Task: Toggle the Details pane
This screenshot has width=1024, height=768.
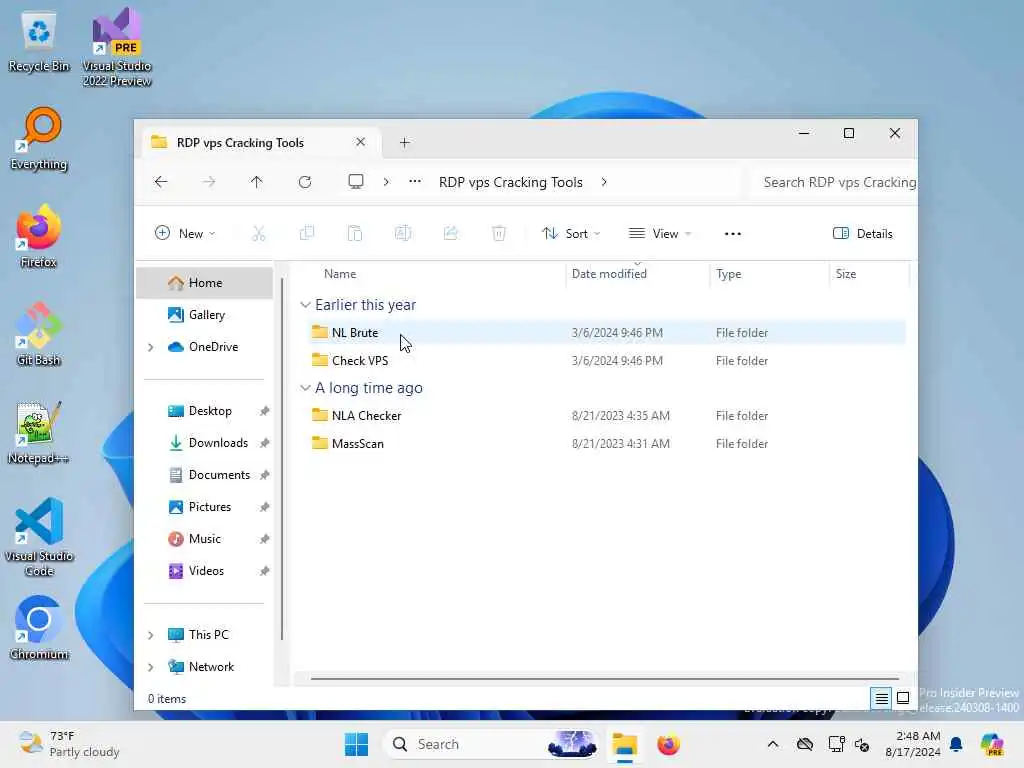Action: (x=863, y=234)
